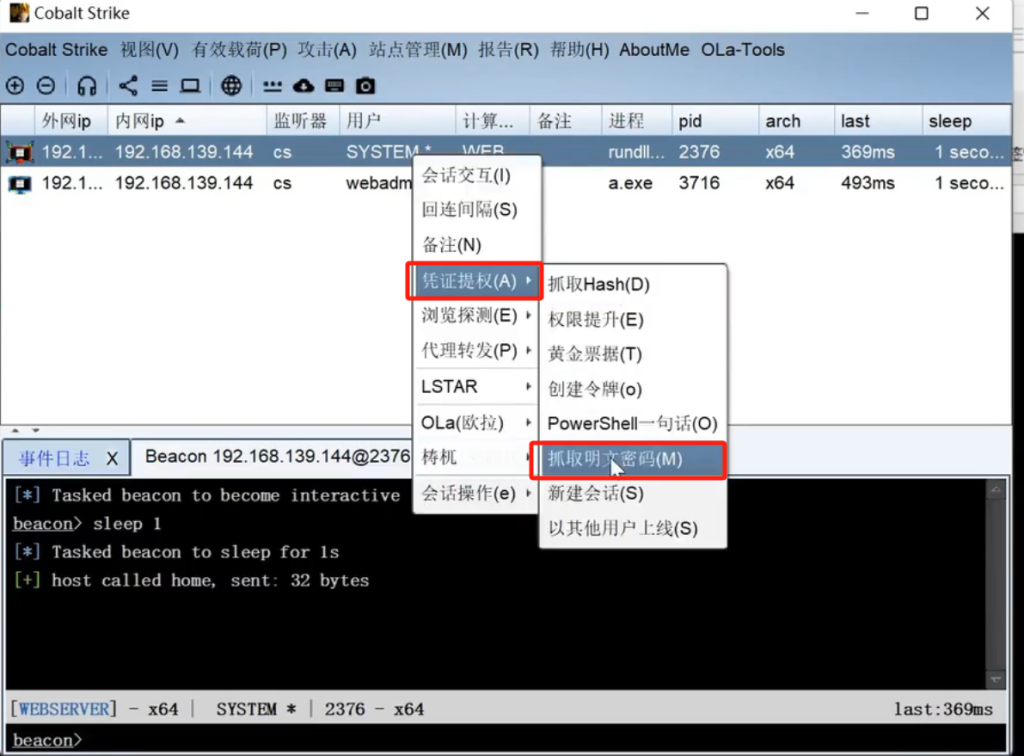The width and height of the screenshot is (1024, 756).
Task: Sort by the pid column header
Action: pyautogui.click(x=715, y=121)
